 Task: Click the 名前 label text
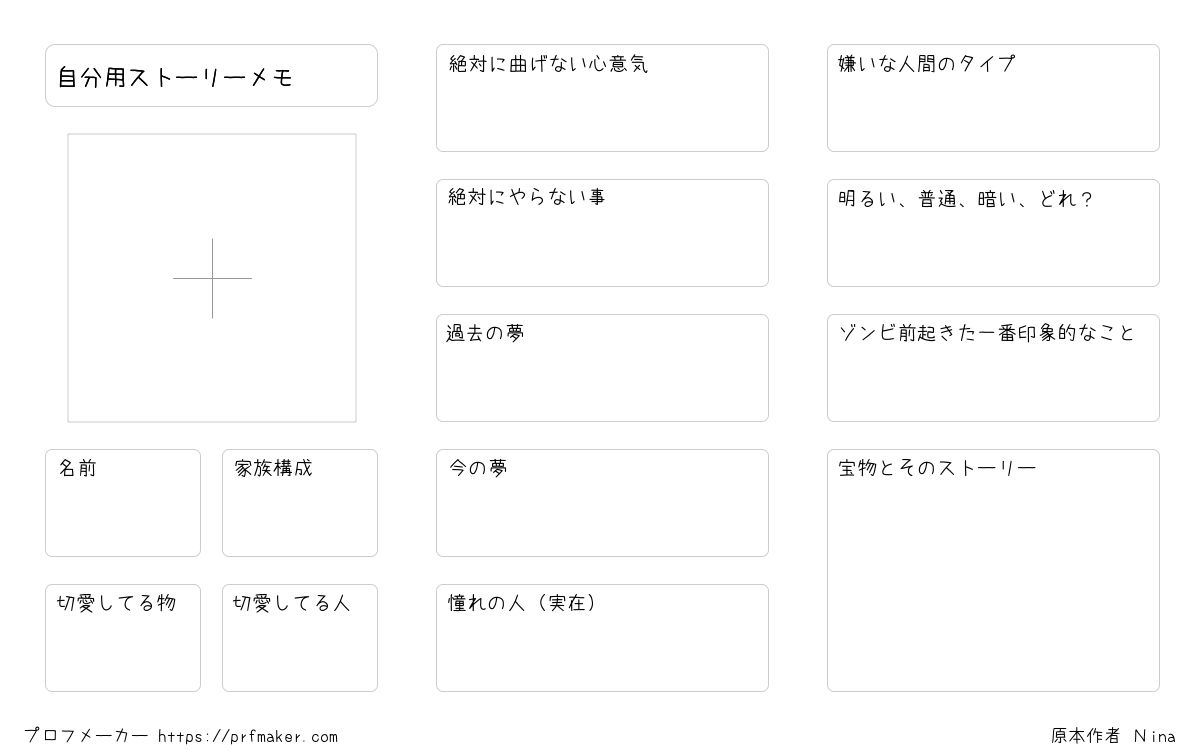click(77, 468)
